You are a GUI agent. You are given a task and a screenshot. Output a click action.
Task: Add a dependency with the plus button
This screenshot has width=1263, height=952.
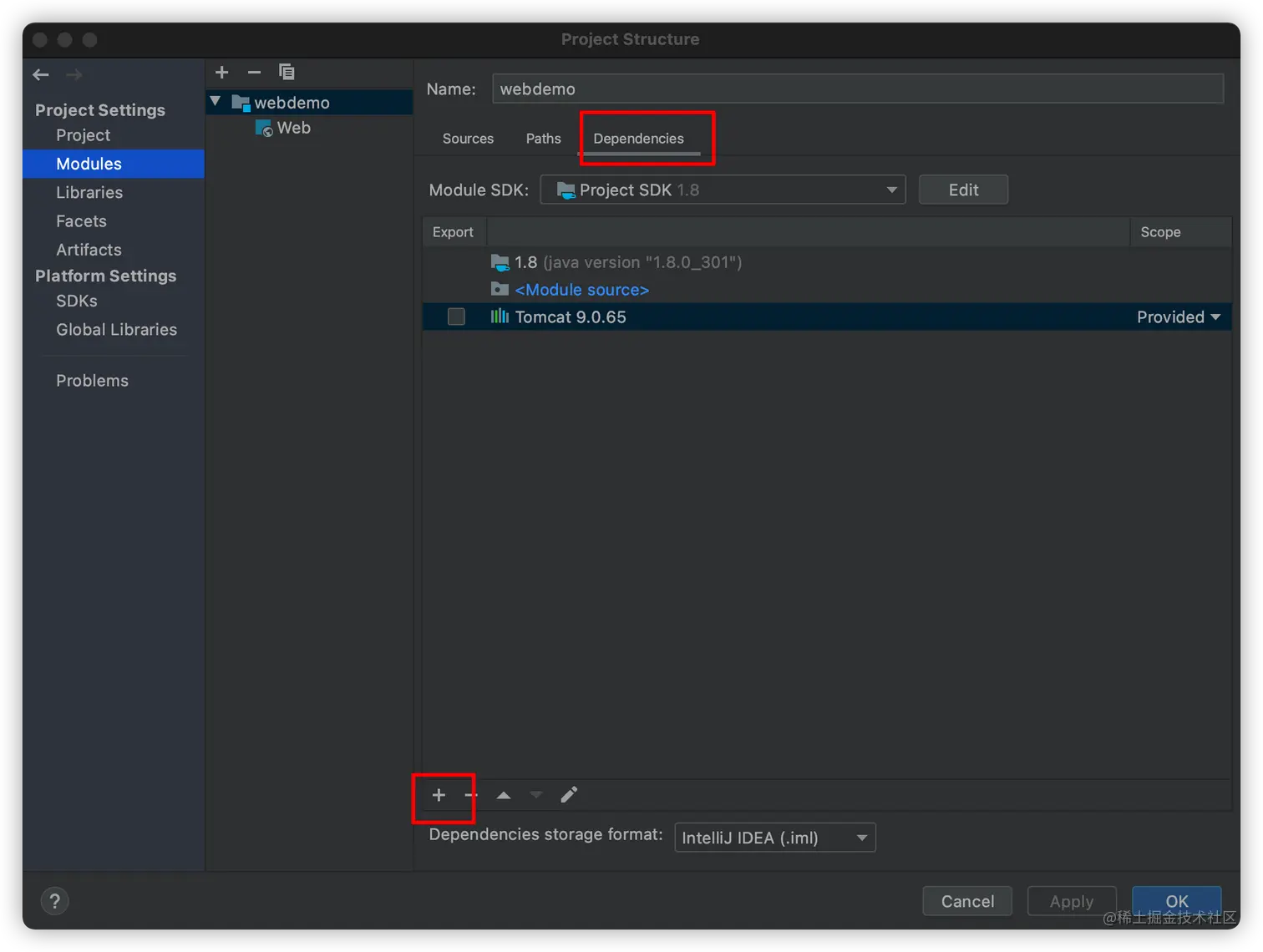coord(439,795)
